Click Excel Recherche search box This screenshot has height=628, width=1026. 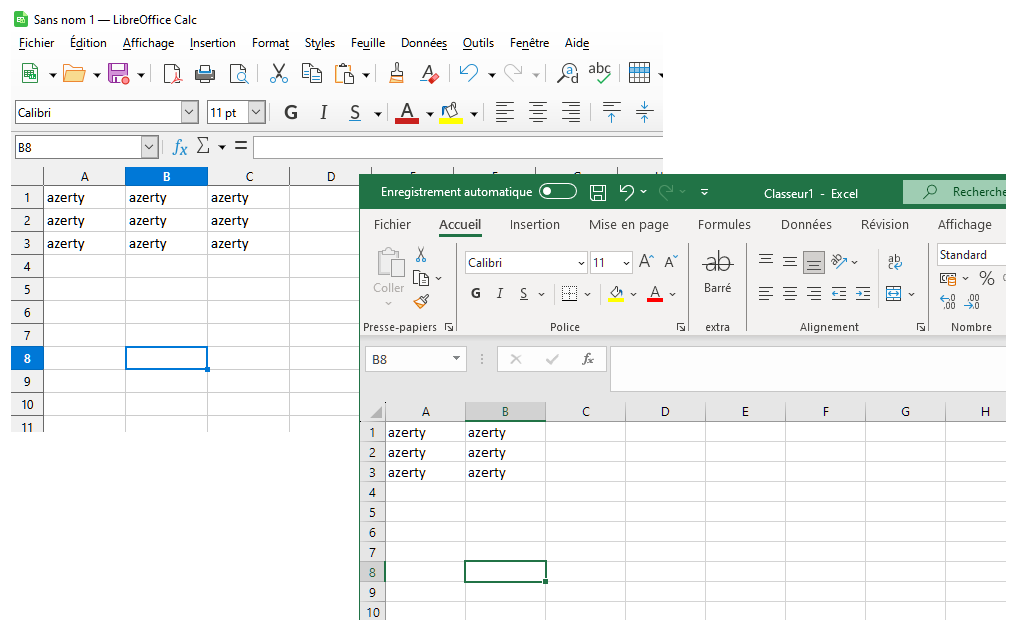[x=955, y=192]
